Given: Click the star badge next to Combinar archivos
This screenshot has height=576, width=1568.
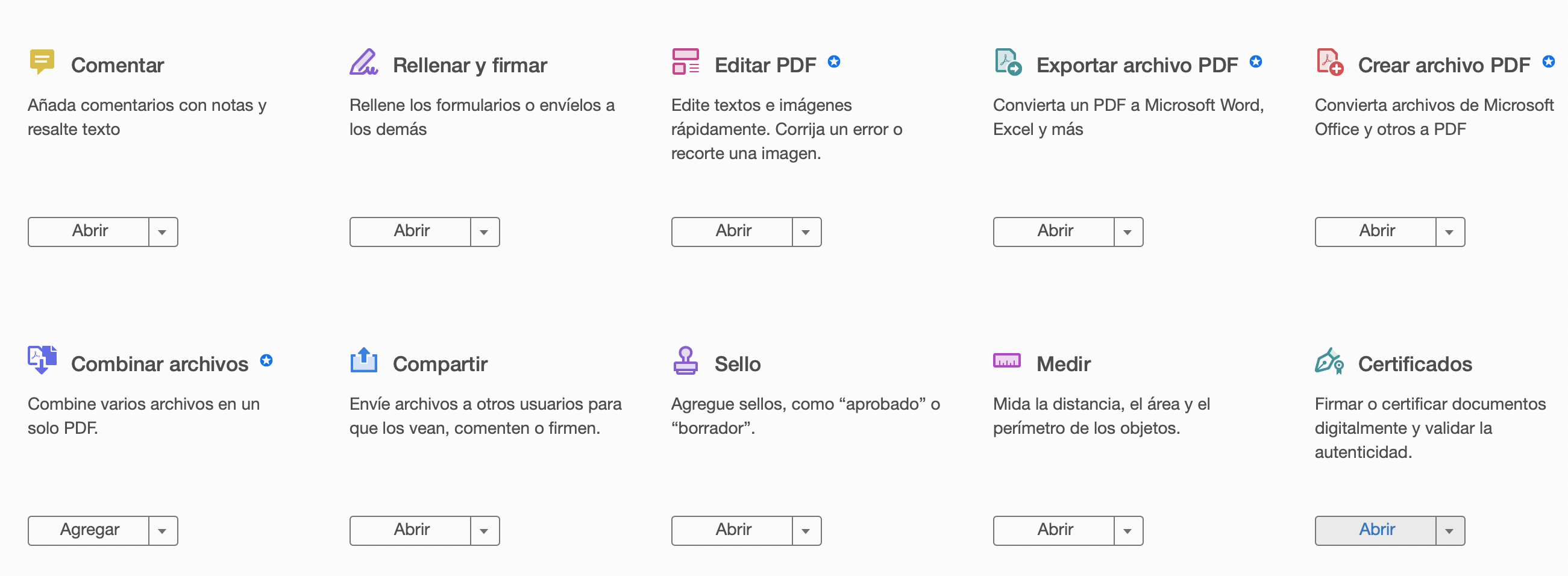Looking at the screenshot, I should click(x=266, y=360).
